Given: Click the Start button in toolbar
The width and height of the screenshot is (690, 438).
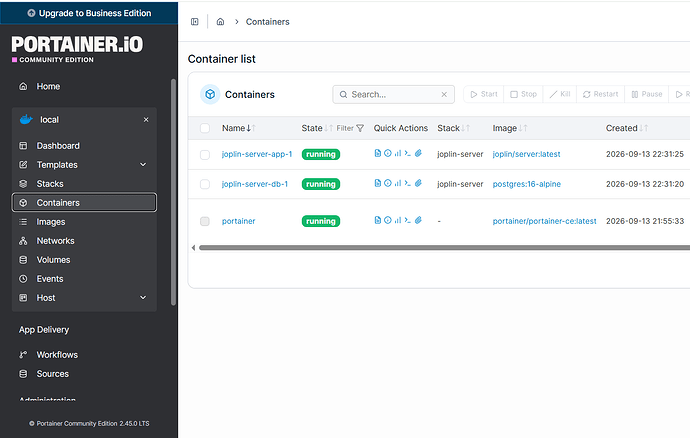Looking at the screenshot, I should tap(484, 94).
